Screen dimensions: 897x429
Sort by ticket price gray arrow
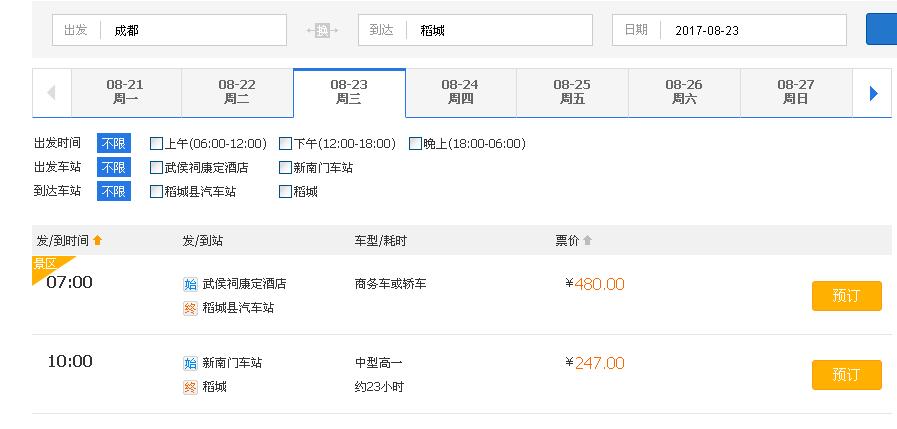587,241
